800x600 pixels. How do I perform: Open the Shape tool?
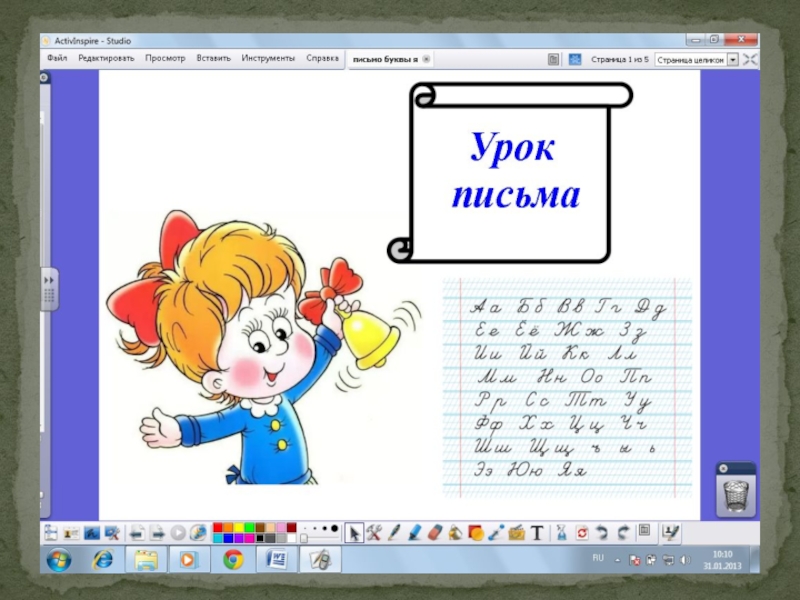pos(475,532)
